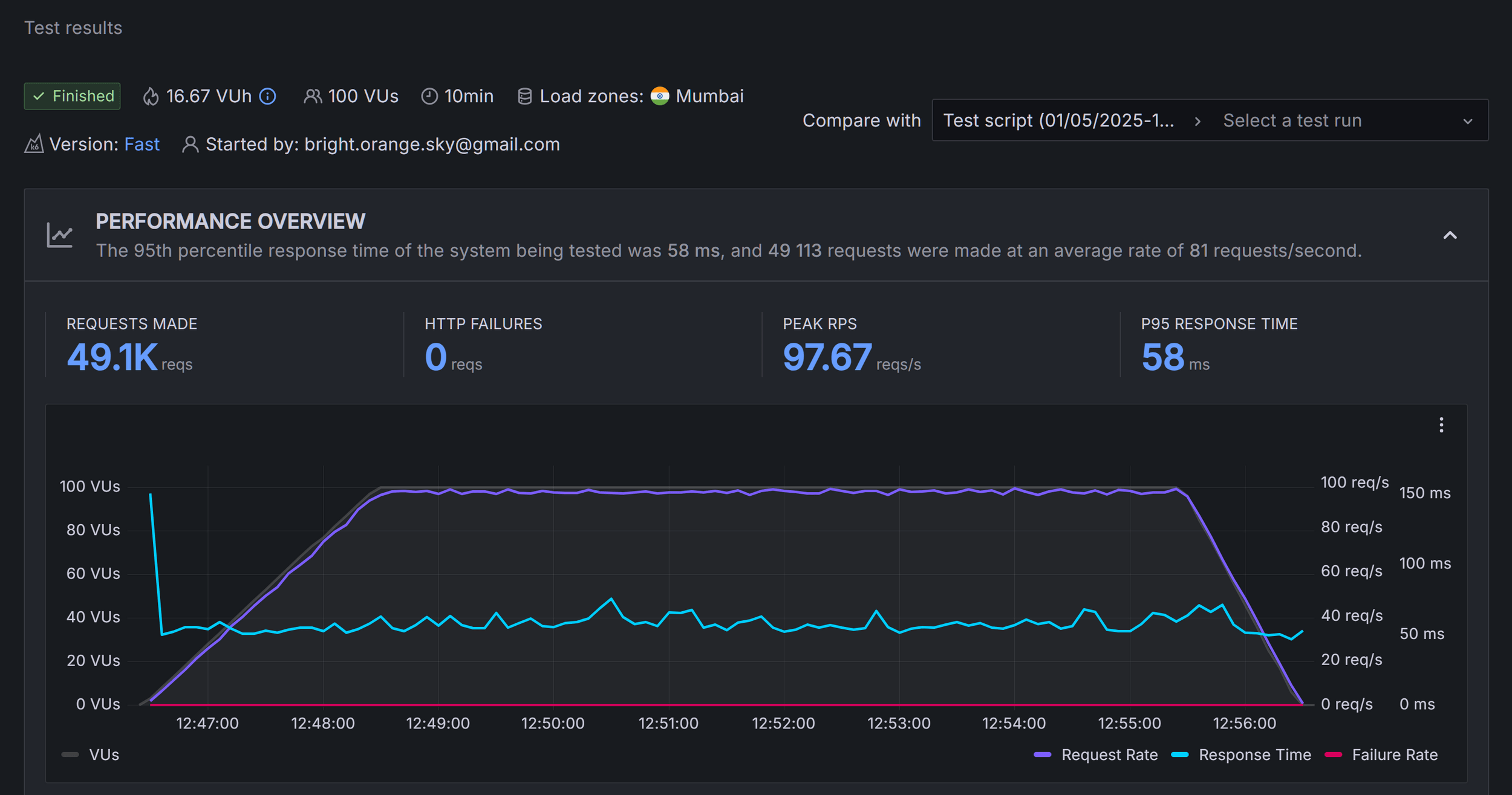Click the P95 Response Time stat value

coord(1162,357)
